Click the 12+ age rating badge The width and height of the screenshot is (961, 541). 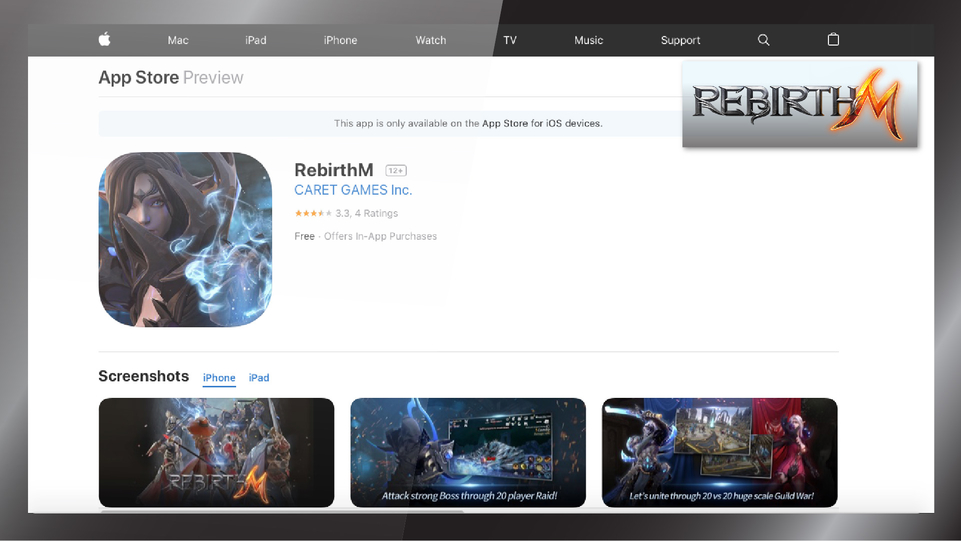[396, 171]
